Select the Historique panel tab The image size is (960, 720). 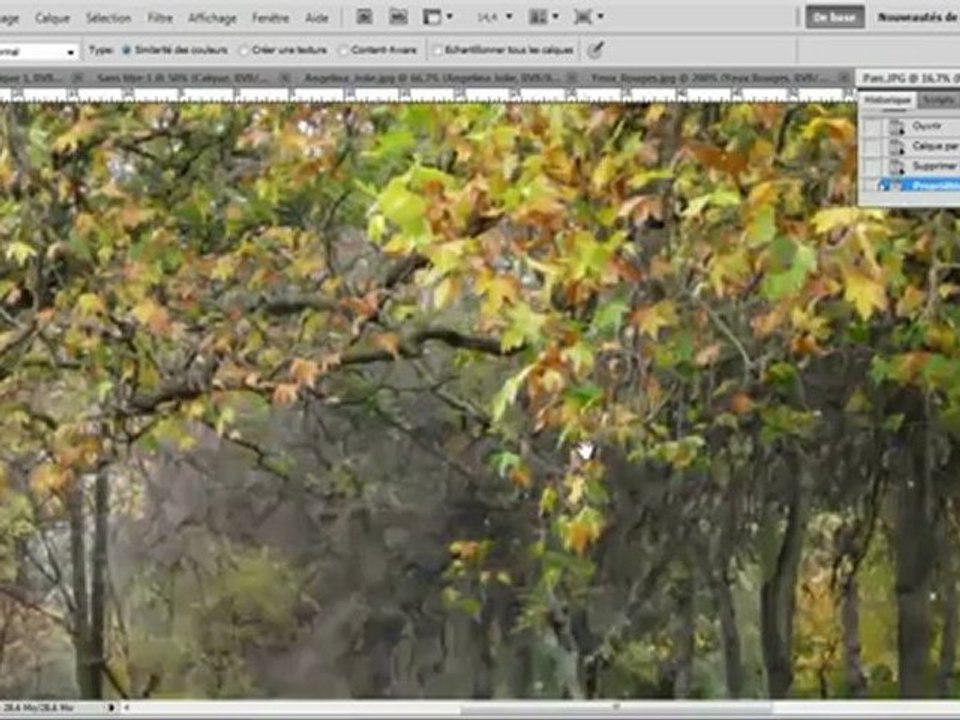[888, 100]
